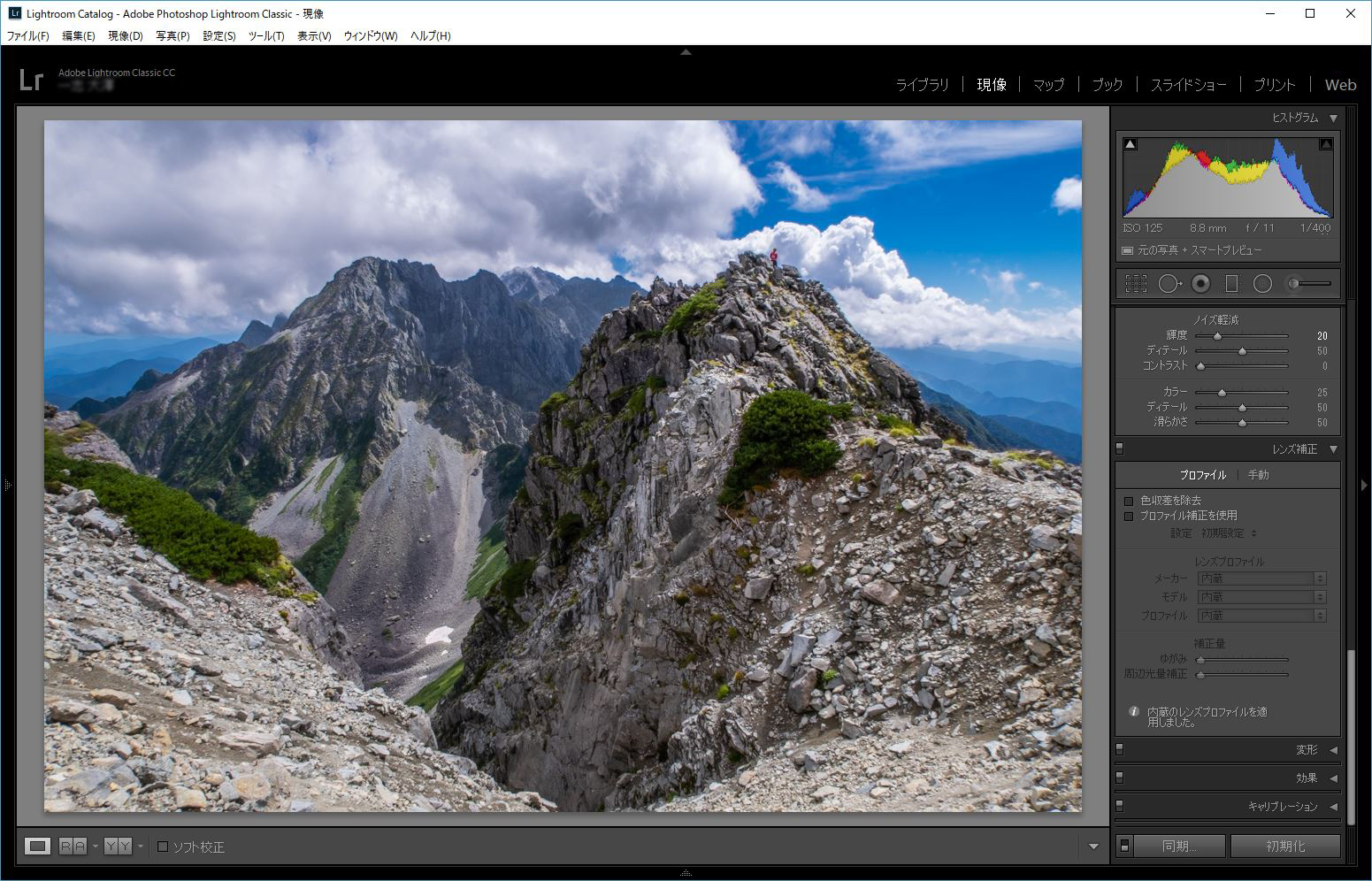This screenshot has width=1372, height=881.
Task: Open the メーカー lens maker dropdown
Action: (x=1262, y=578)
